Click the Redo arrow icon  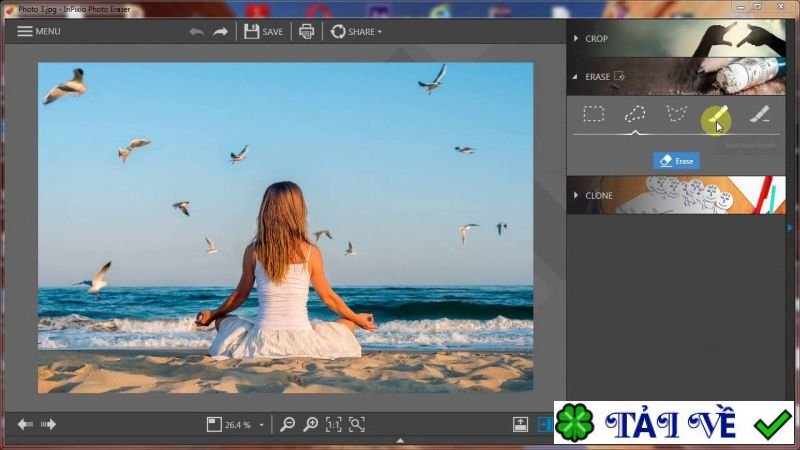(220, 31)
